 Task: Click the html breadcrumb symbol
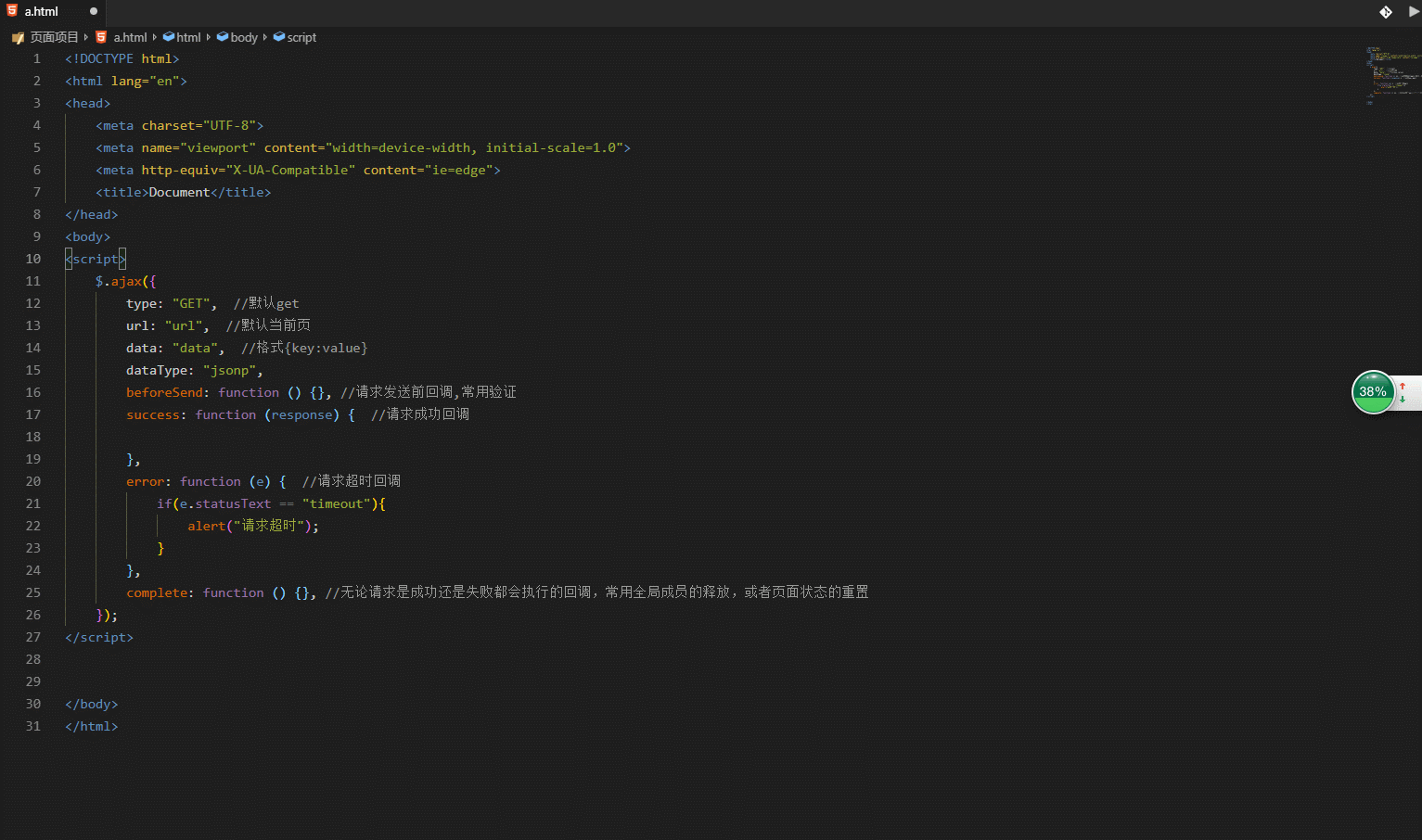pos(189,37)
